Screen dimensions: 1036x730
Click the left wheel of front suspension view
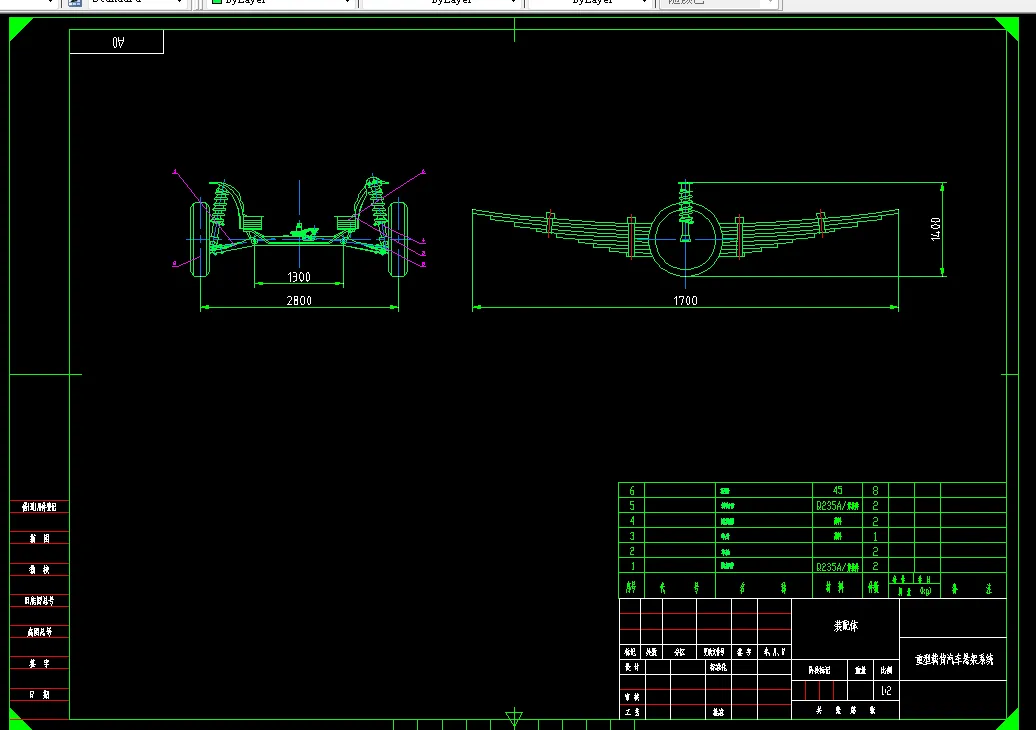coord(200,239)
